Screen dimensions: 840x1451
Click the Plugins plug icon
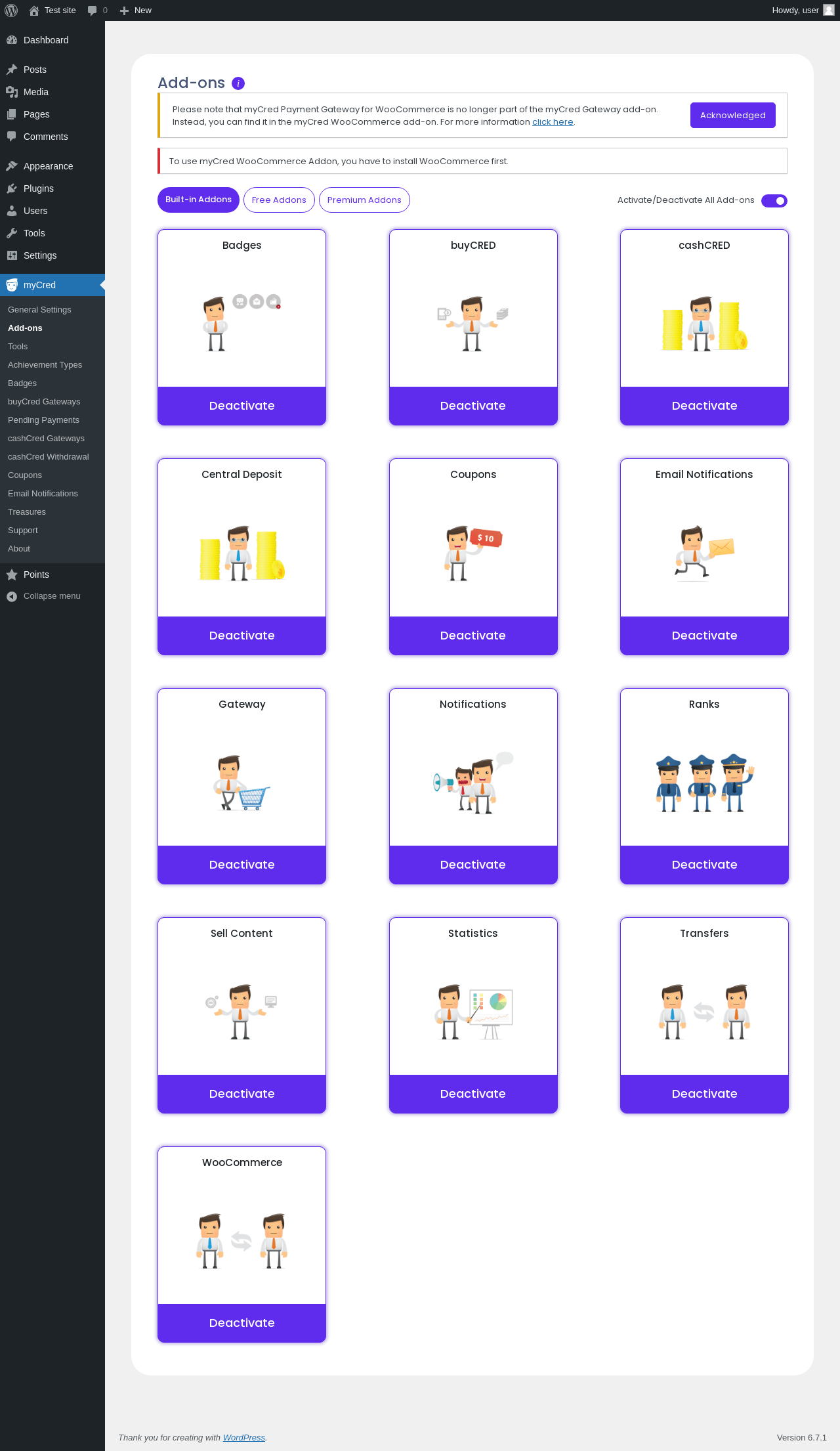tap(12, 188)
